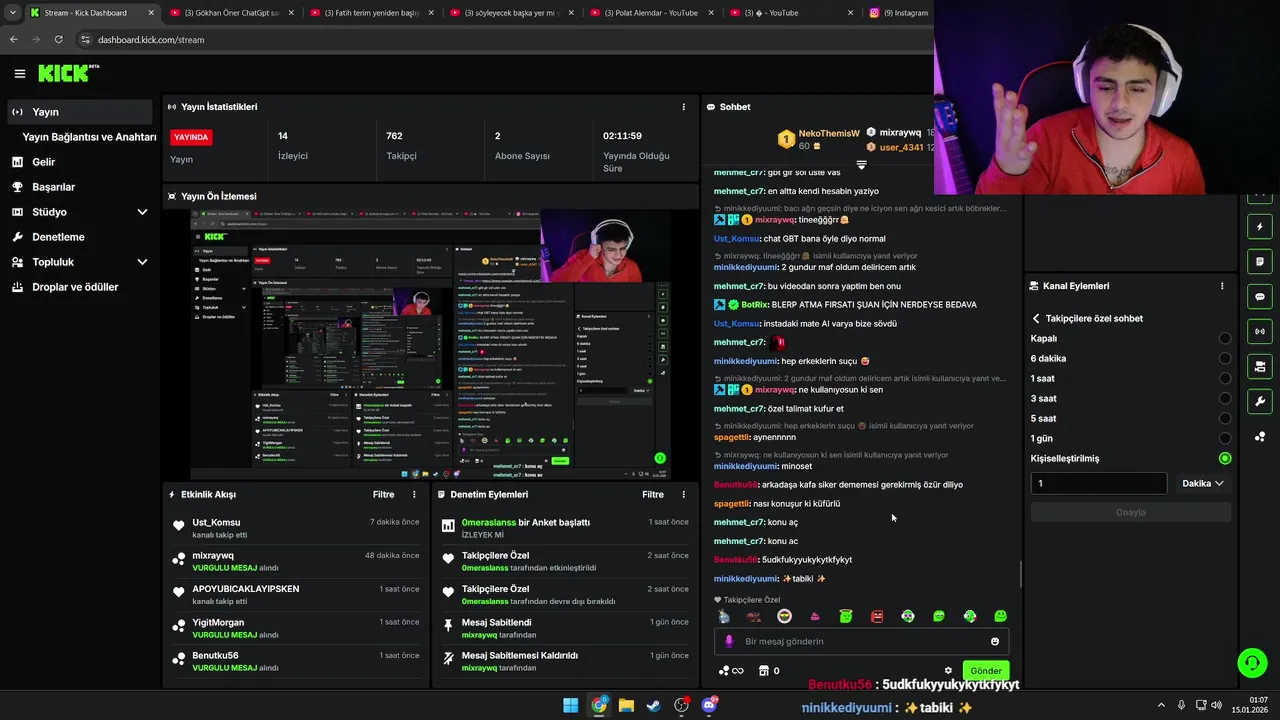1280x720 pixels.
Task: Insert the red angry face emote
Action: point(877,616)
